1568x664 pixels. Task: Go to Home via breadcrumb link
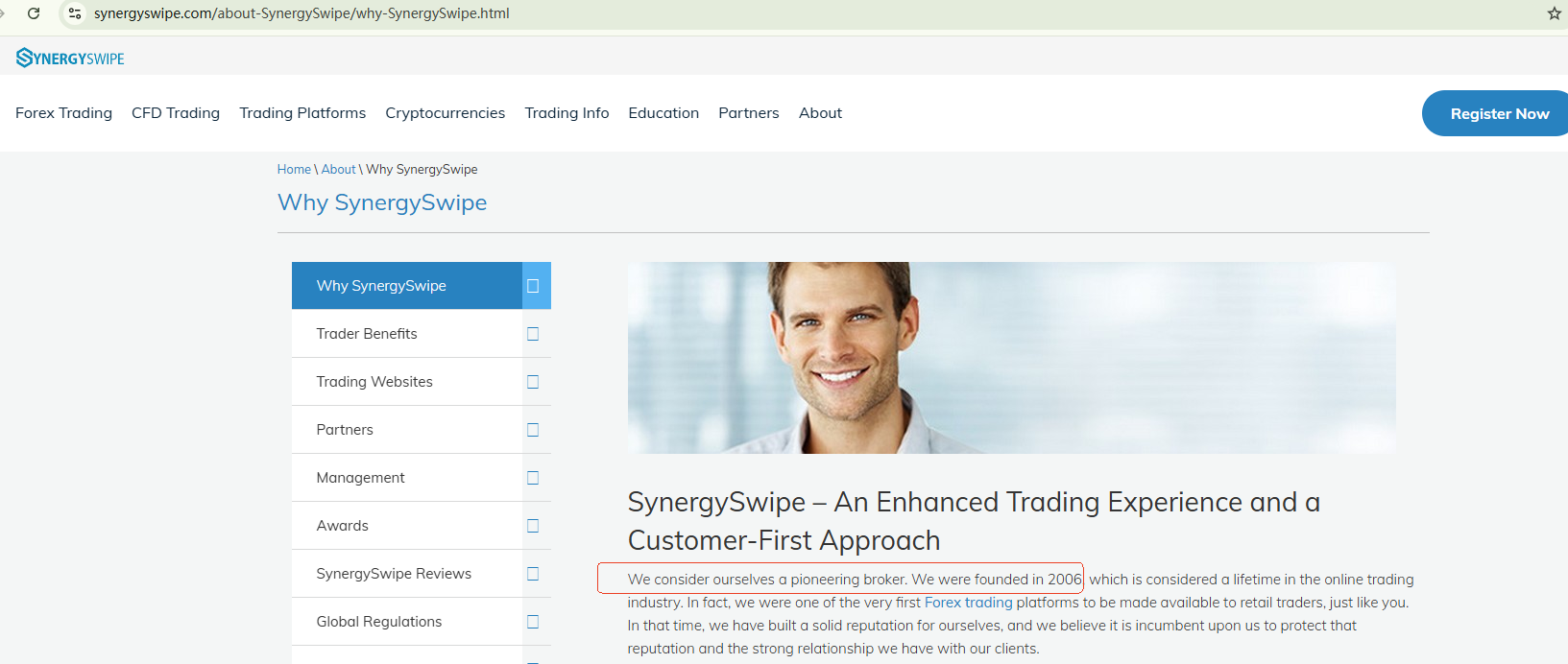click(x=294, y=169)
